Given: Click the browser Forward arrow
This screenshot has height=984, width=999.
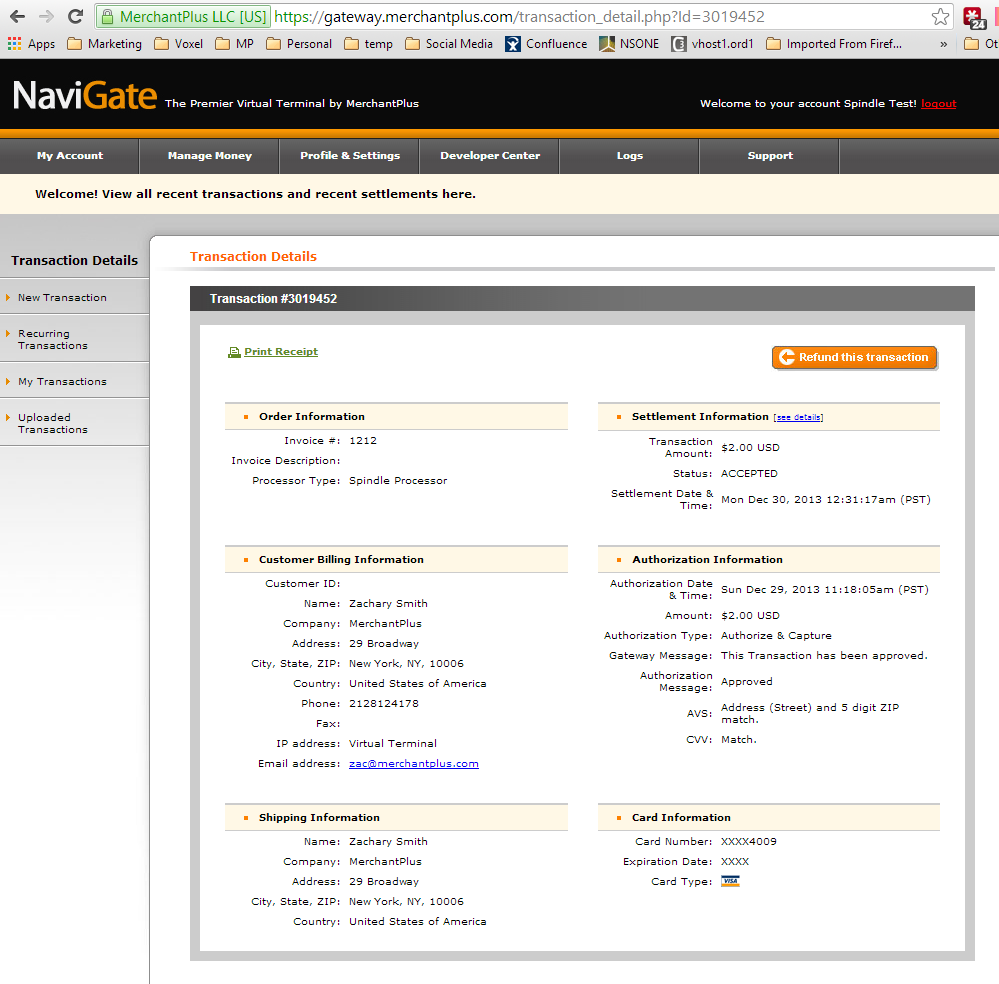Looking at the screenshot, I should tap(47, 17).
